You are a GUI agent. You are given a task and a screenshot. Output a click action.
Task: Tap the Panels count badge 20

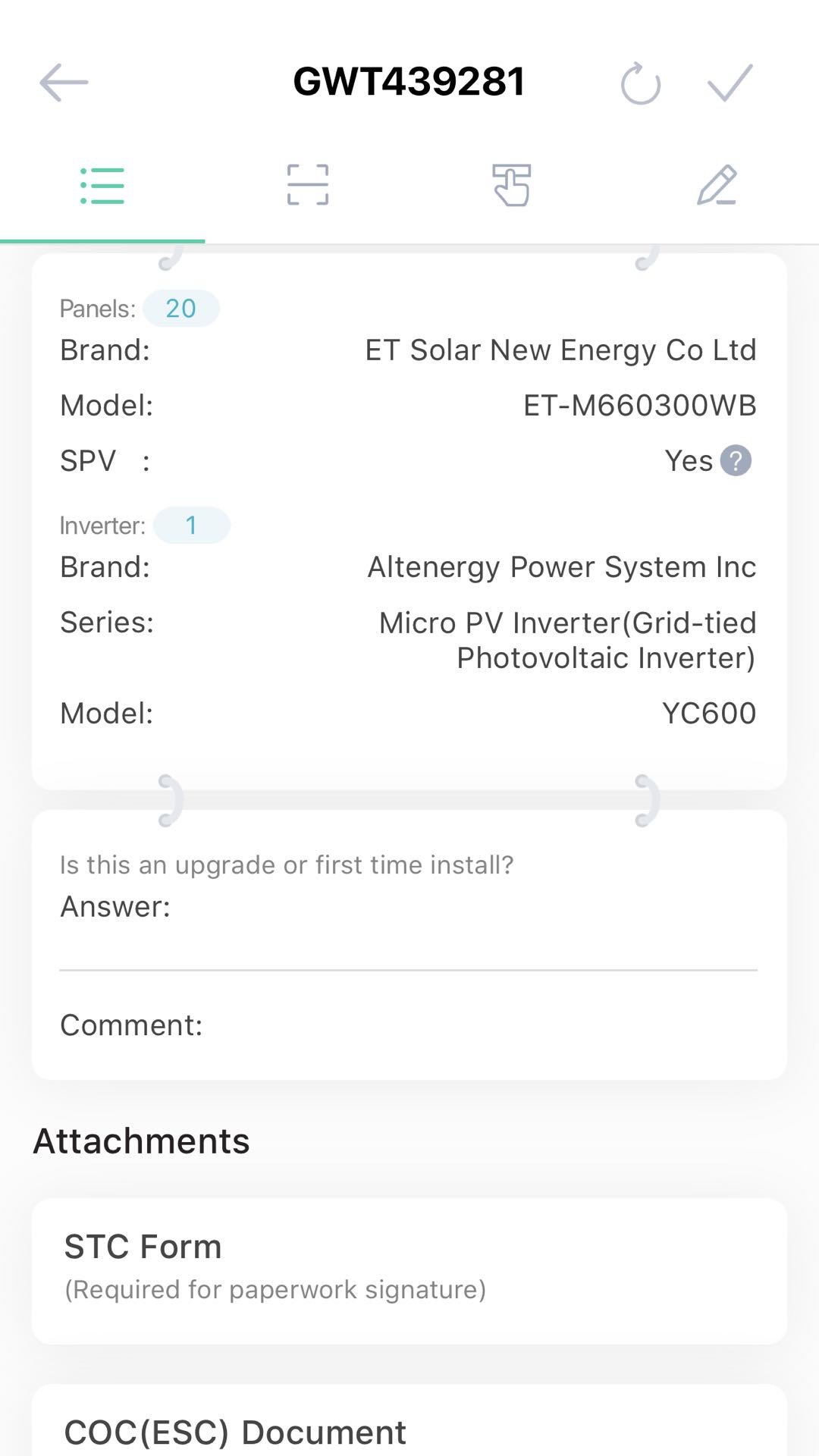181,309
